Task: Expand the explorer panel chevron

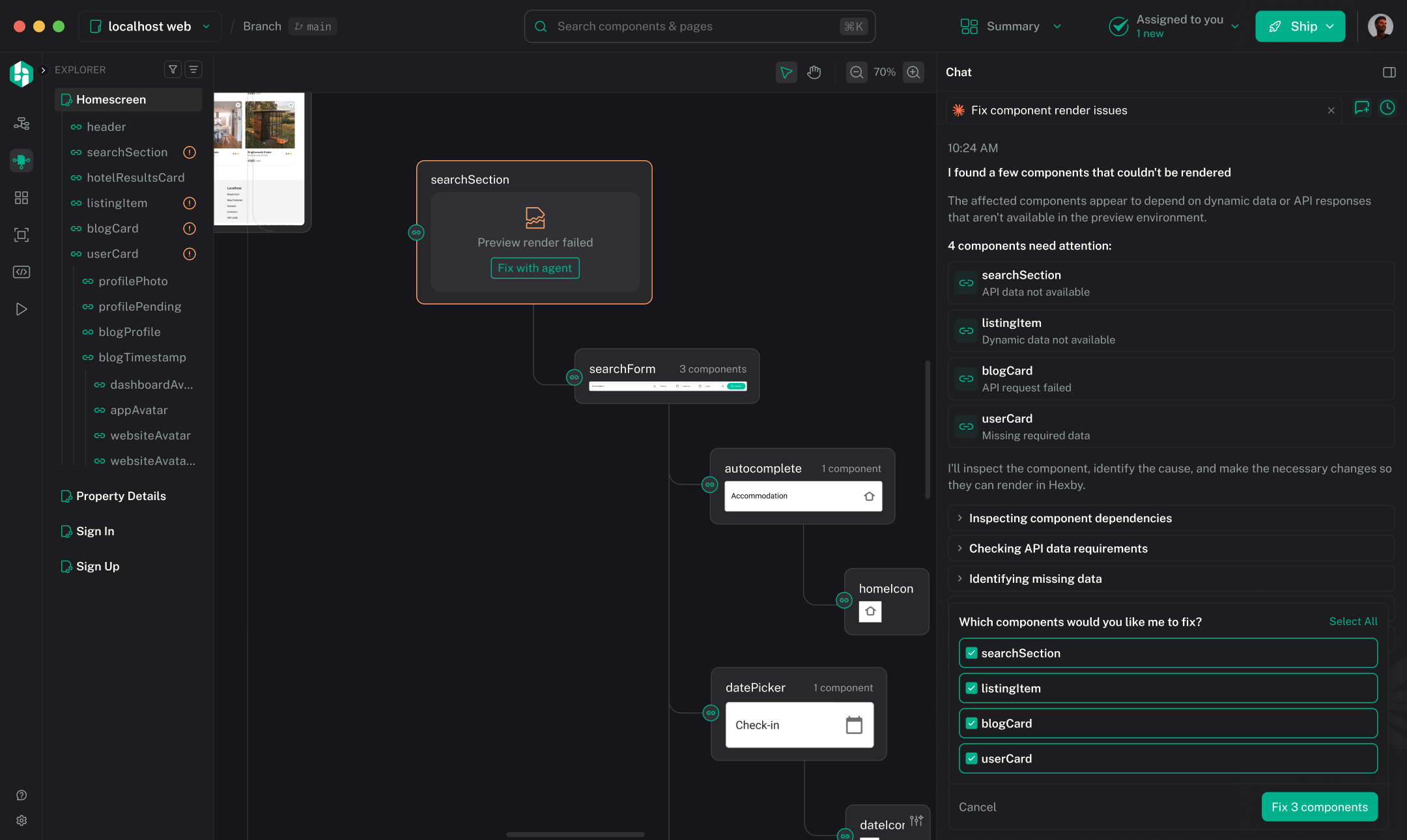Action: coord(44,70)
